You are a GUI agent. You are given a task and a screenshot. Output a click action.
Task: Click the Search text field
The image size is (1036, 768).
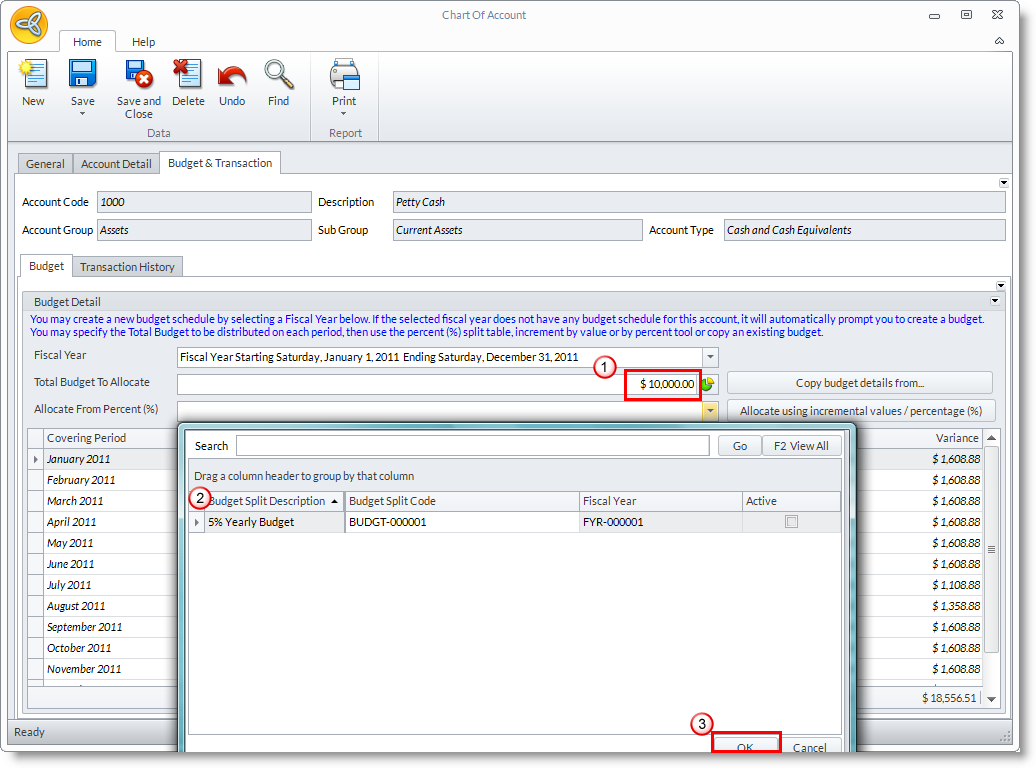coord(472,446)
